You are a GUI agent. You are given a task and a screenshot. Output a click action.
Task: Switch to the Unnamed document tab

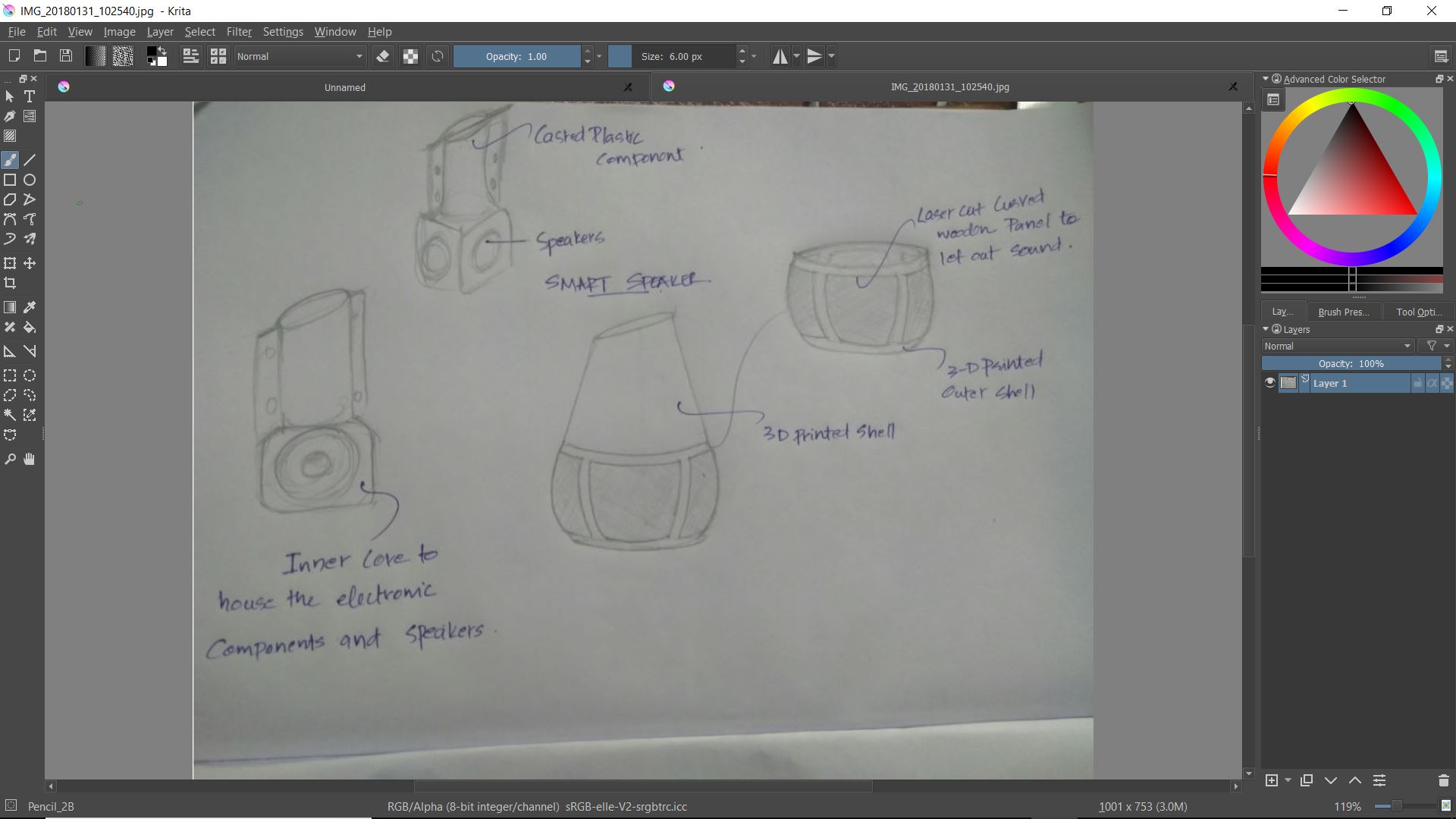[x=344, y=87]
